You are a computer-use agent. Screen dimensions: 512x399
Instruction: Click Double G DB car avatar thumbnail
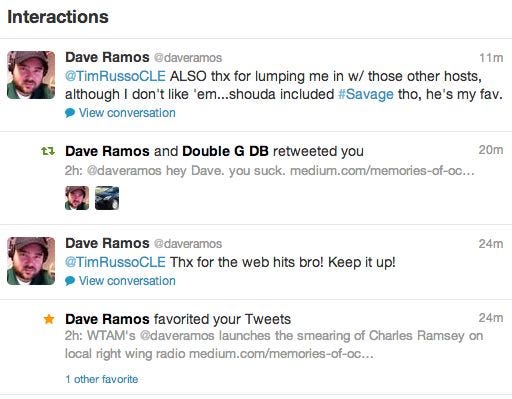107,198
